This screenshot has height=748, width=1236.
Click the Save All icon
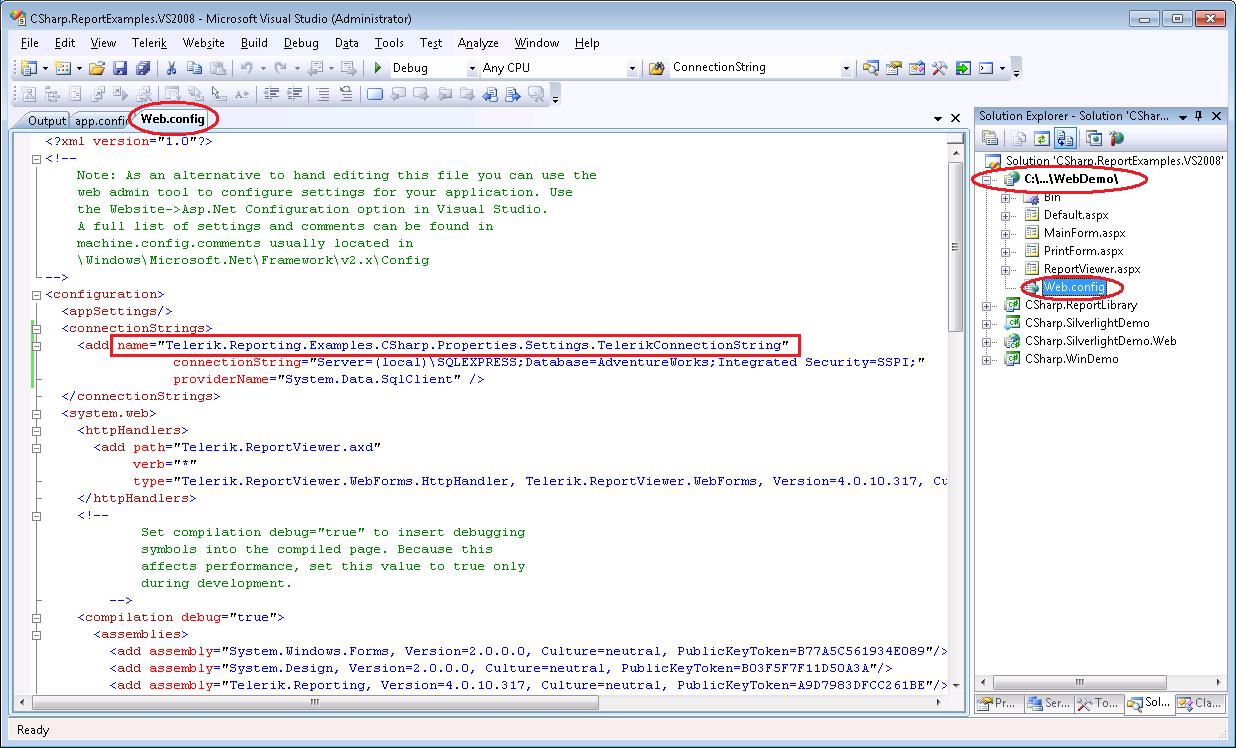143,68
